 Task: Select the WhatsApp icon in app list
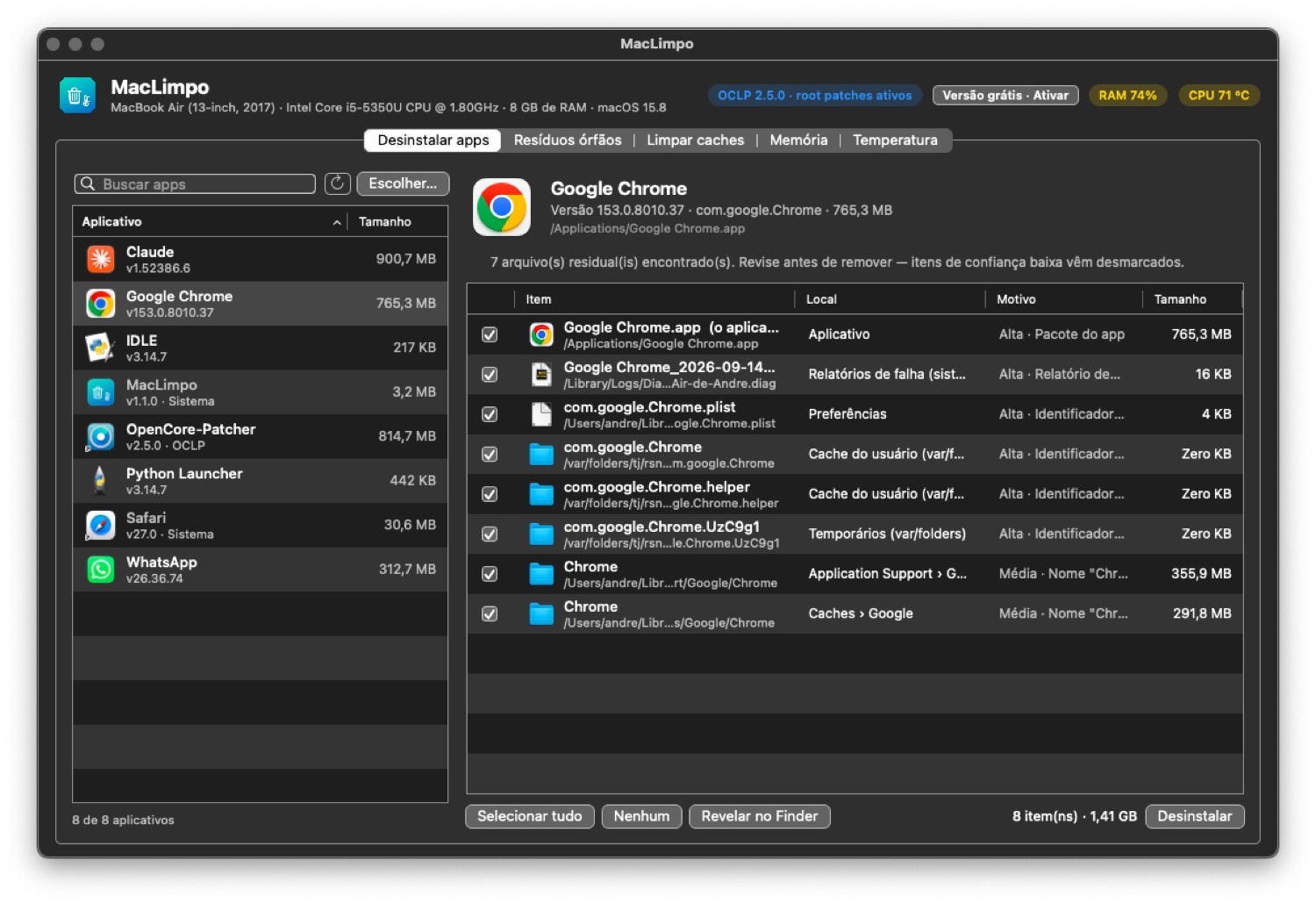click(x=101, y=570)
